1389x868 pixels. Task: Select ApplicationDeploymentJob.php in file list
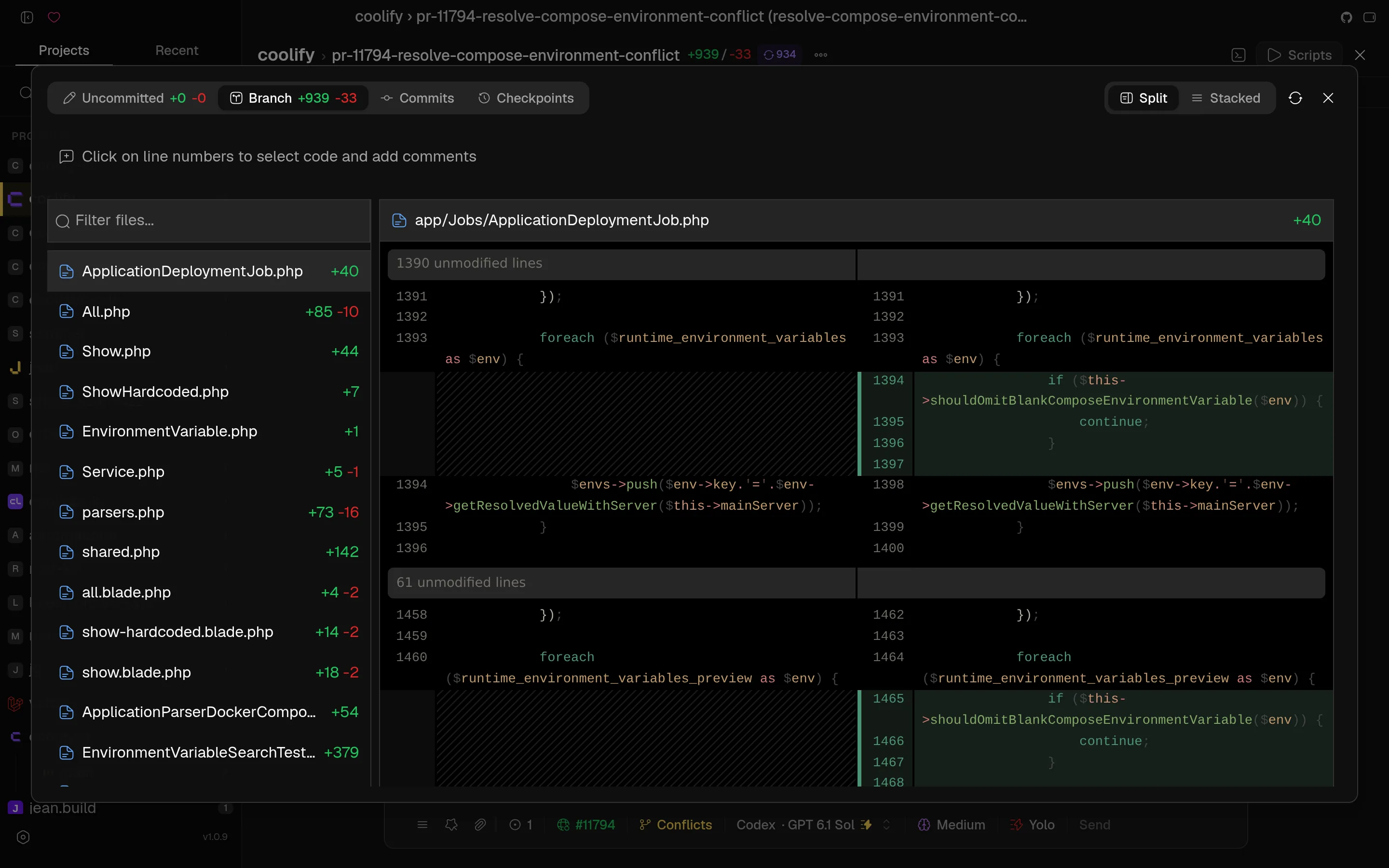click(x=209, y=271)
